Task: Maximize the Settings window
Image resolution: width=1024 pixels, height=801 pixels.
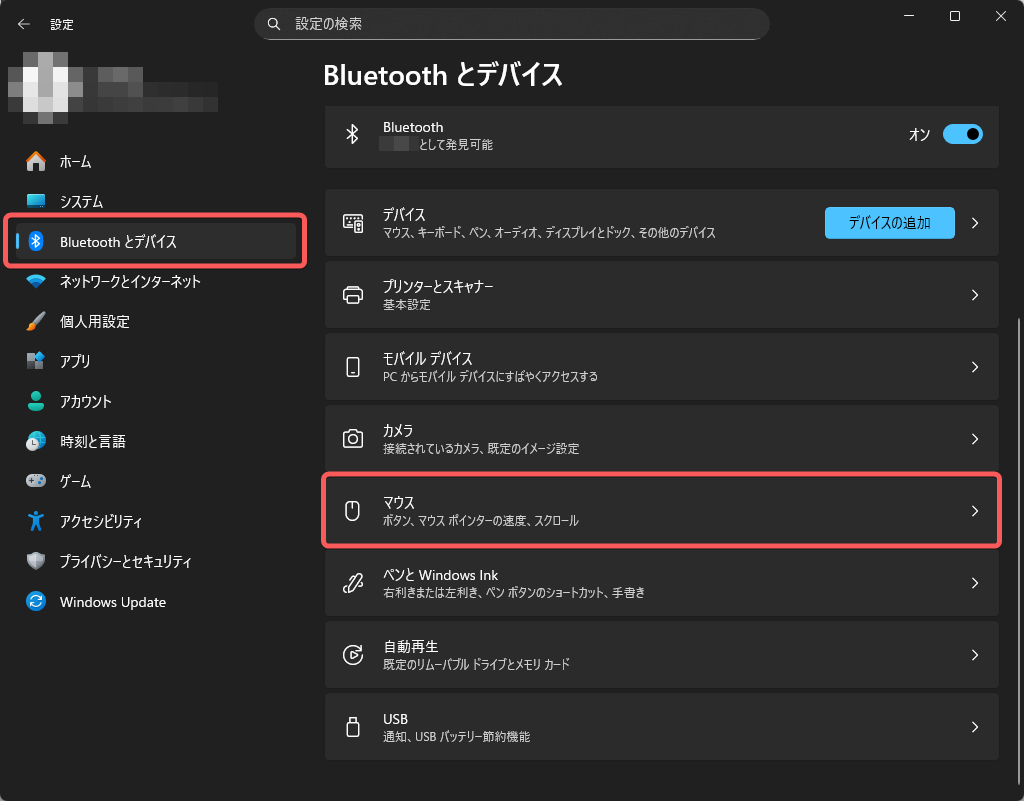Action: coord(955,16)
